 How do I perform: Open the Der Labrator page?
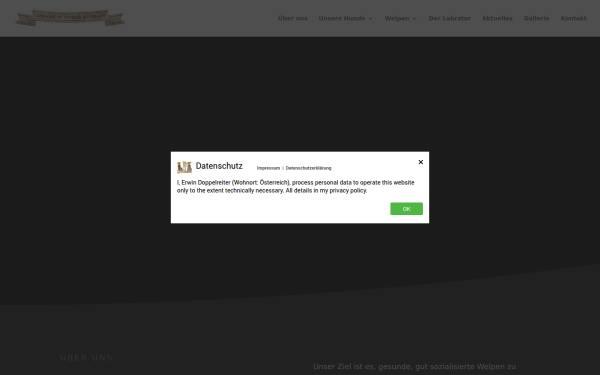(x=450, y=18)
